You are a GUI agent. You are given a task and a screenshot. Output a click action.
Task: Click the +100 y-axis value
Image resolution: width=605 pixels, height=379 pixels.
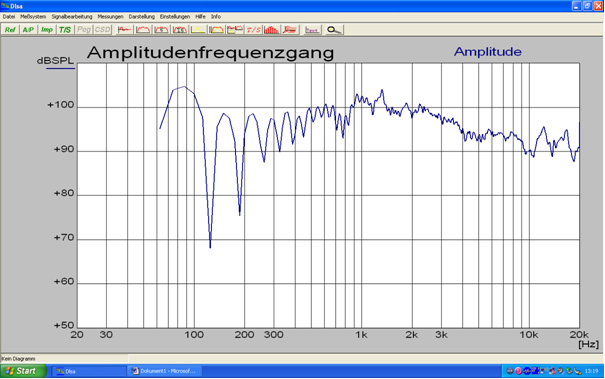60,105
